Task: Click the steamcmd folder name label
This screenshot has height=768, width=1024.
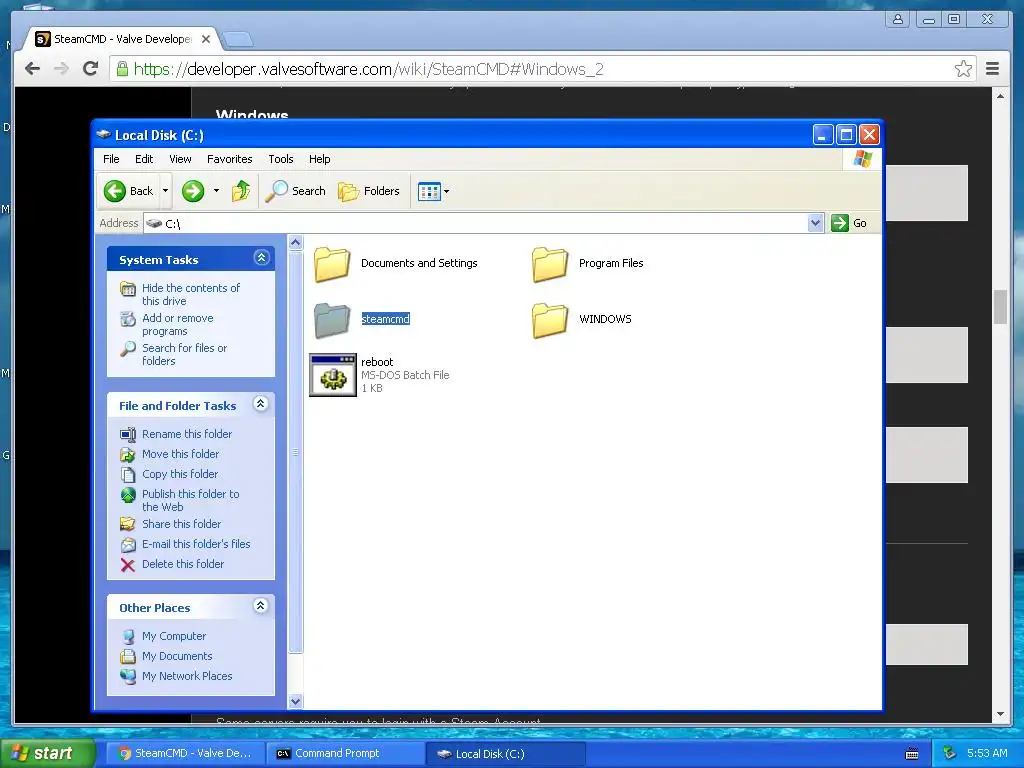Action: (x=385, y=319)
